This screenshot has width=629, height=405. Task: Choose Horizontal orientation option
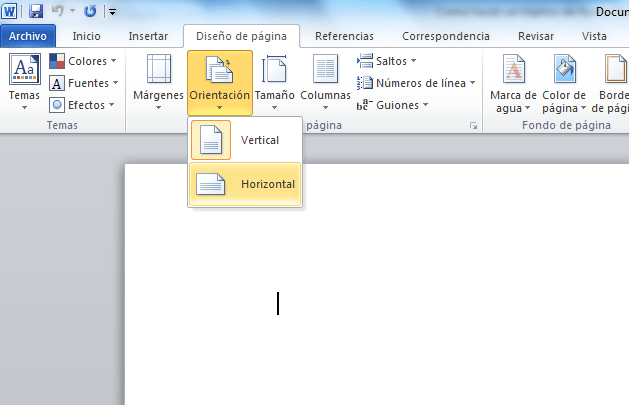point(245,184)
